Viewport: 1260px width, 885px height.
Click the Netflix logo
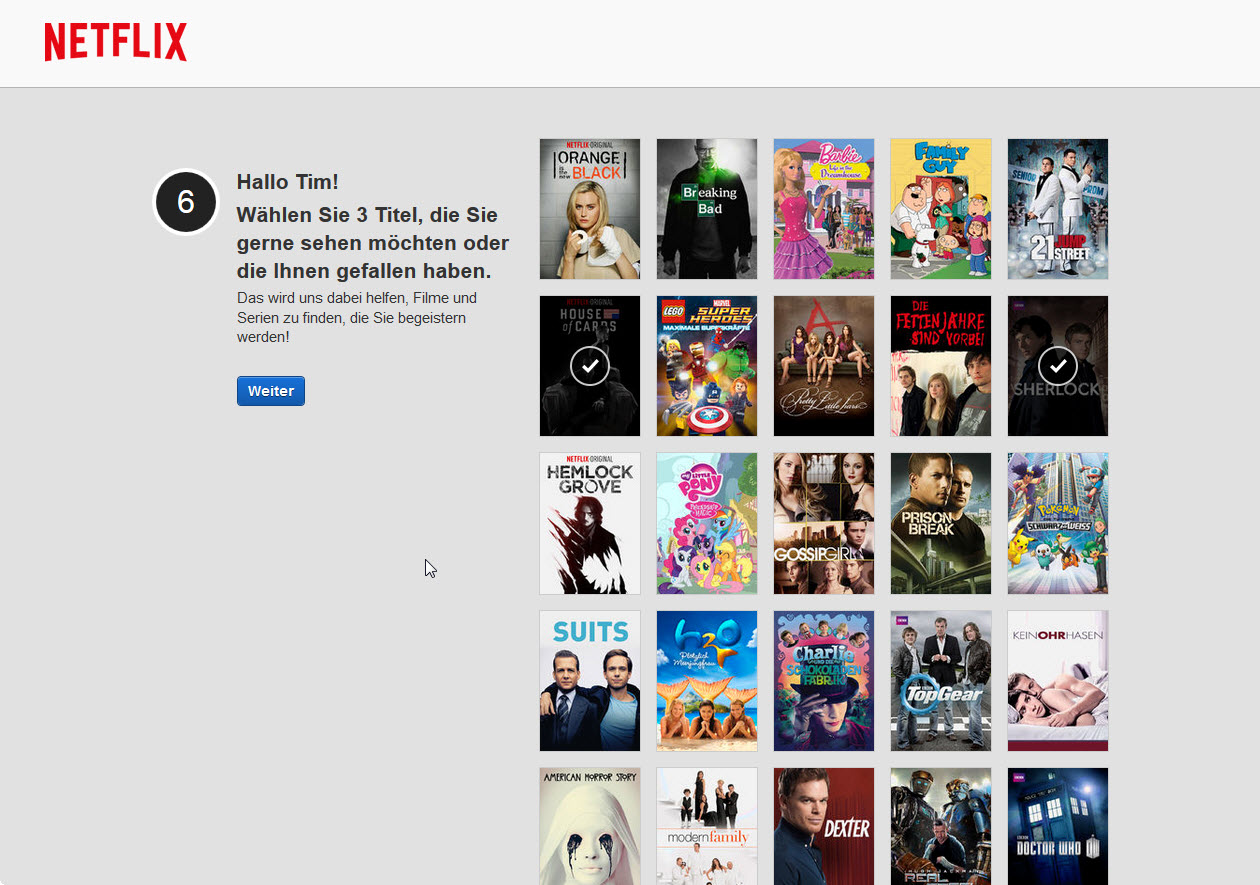point(114,42)
